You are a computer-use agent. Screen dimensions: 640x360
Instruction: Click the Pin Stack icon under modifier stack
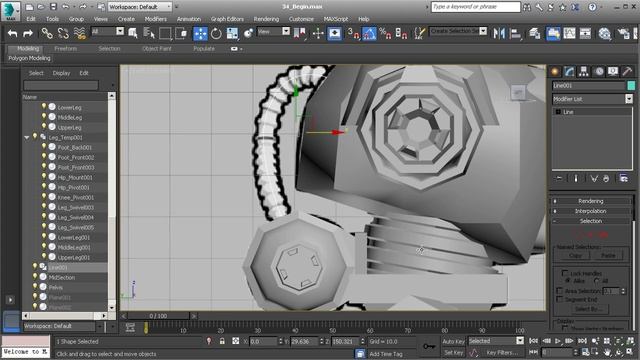tap(559, 178)
